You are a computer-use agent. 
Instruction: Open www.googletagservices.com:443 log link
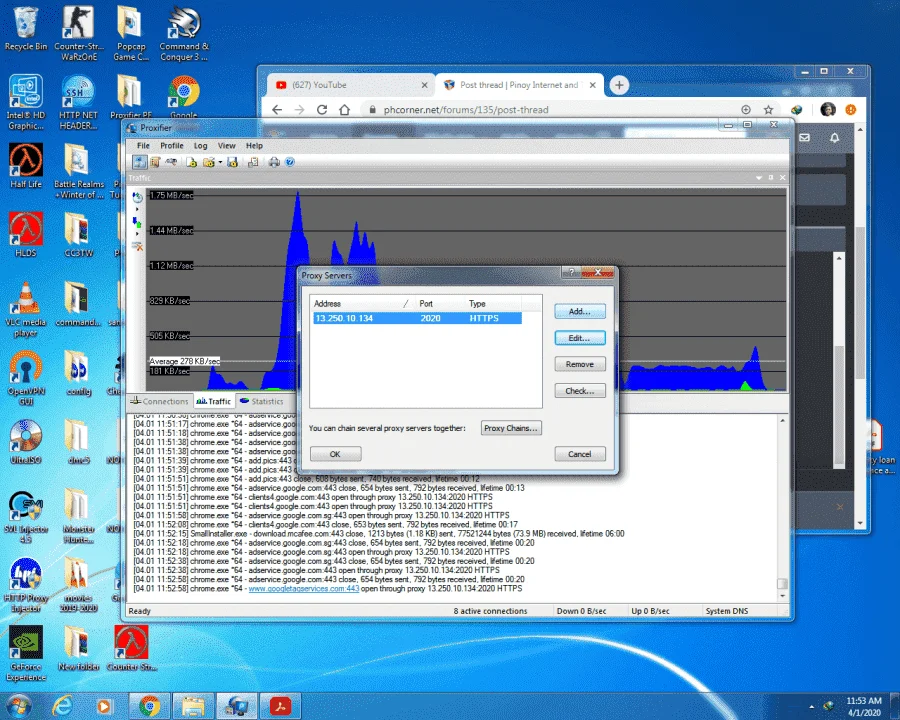304,589
